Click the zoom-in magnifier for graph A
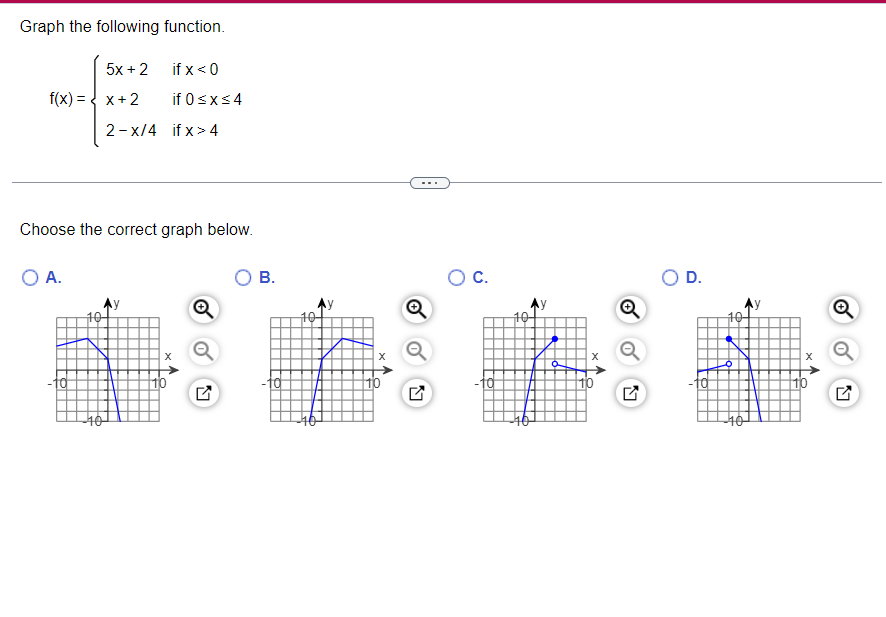Viewport: 886px width, 617px height. click(x=202, y=310)
